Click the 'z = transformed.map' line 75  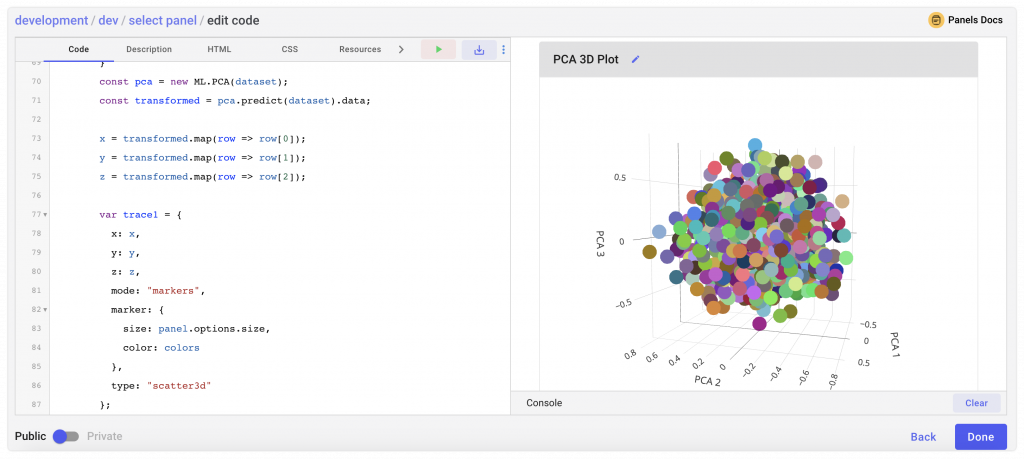click(202, 177)
